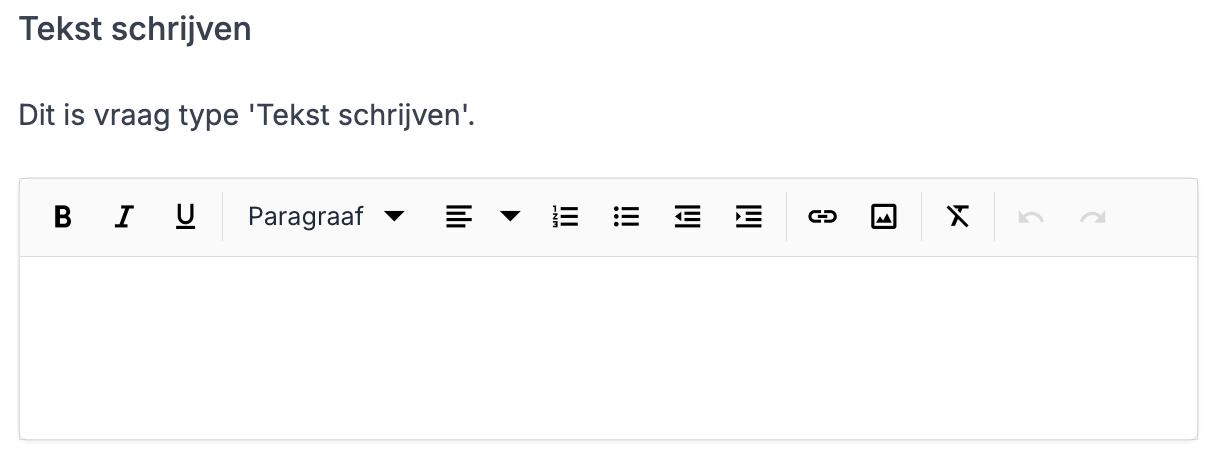
Task: Expand the text alignment options arrow
Action: click(x=510, y=216)
